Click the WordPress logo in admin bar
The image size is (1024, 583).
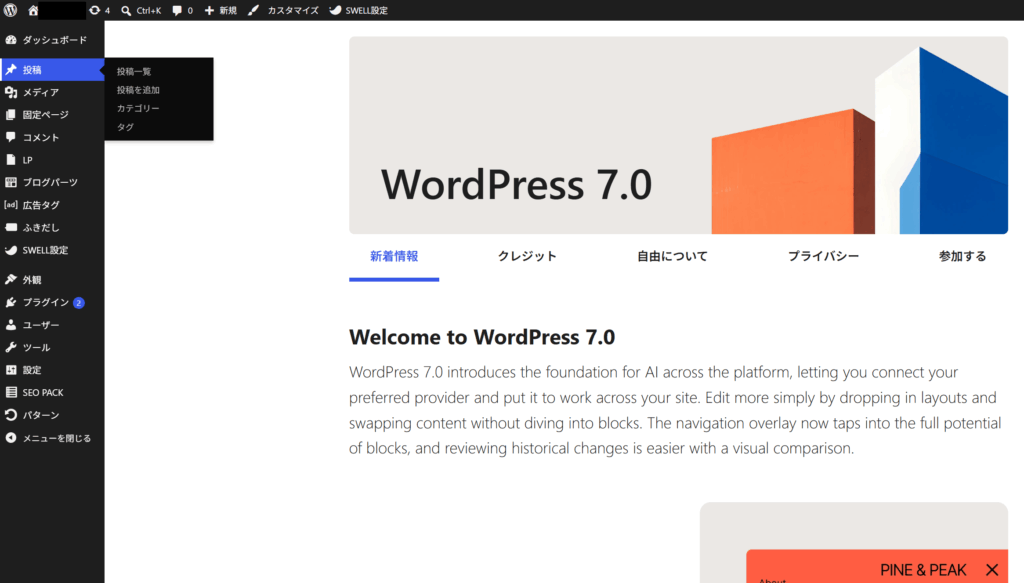(10, 10)
